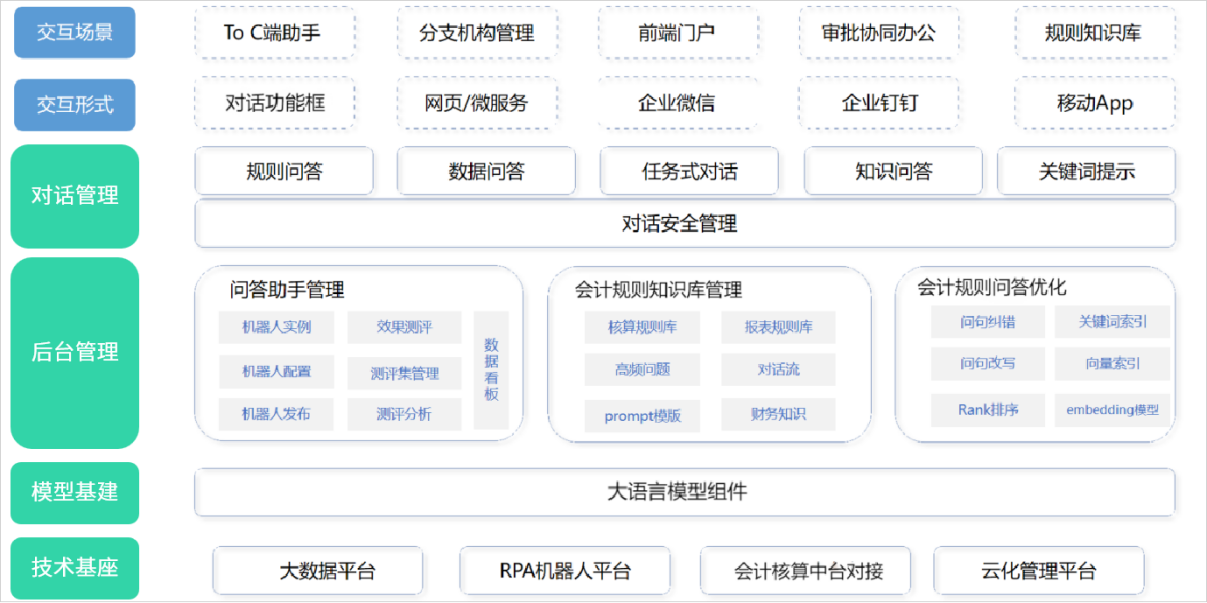Screen dimensions: 1207x603
Task: Open the RPA机器人平台 box
Action: click(x=565, y=571)
